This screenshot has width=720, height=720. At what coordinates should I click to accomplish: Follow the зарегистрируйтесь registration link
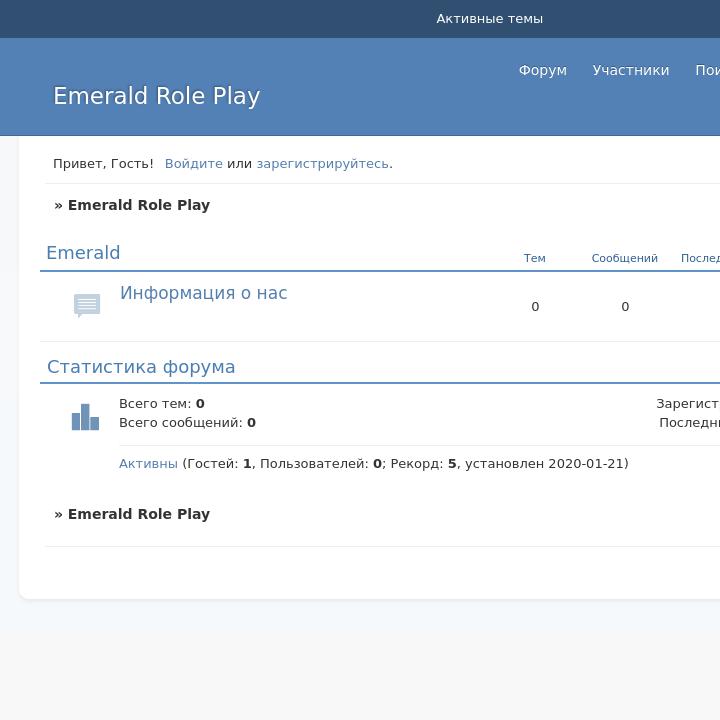coord(322,164)
